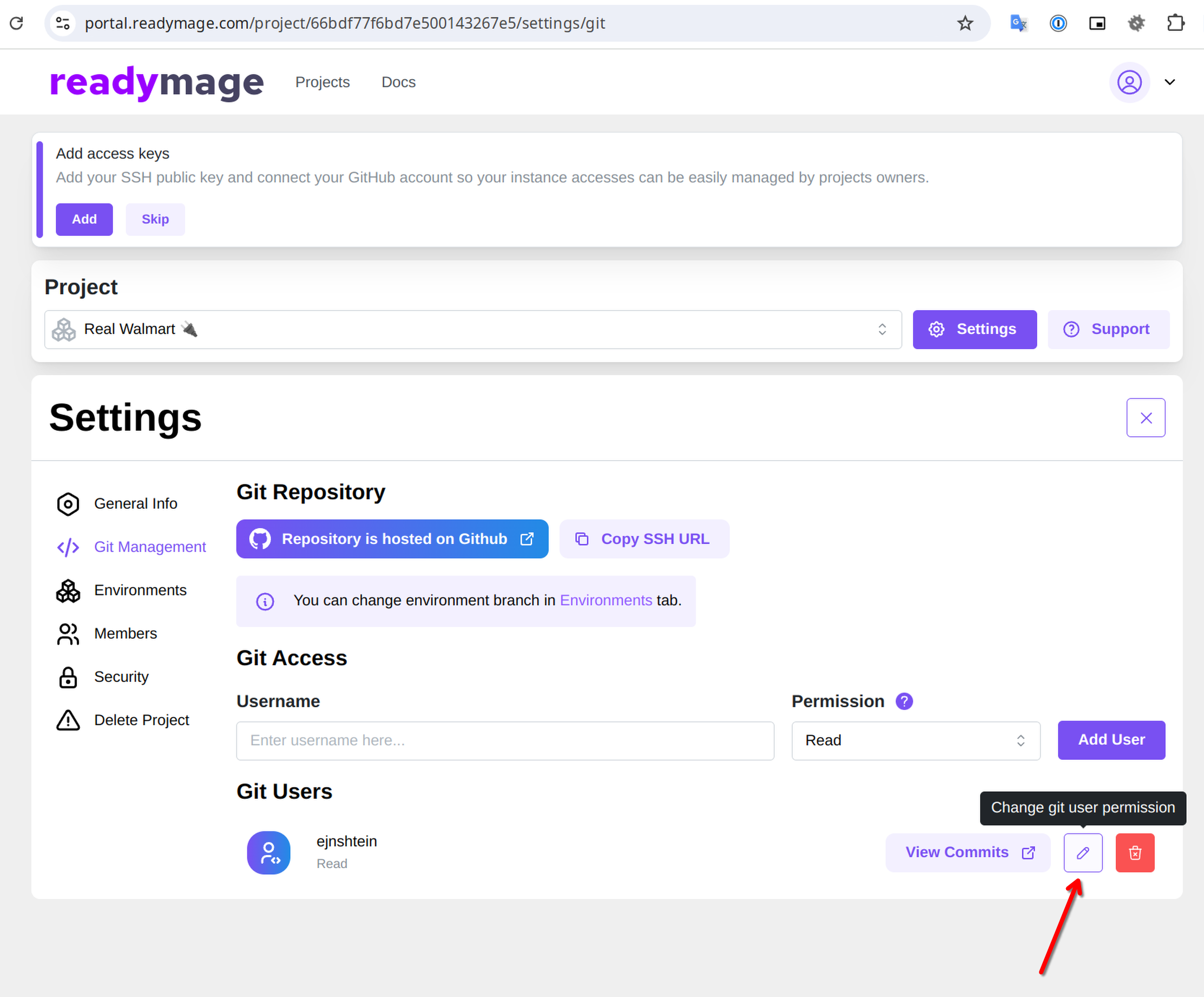Click the Permission help question mark icon
1204x997 pixels.
(904, 701)
